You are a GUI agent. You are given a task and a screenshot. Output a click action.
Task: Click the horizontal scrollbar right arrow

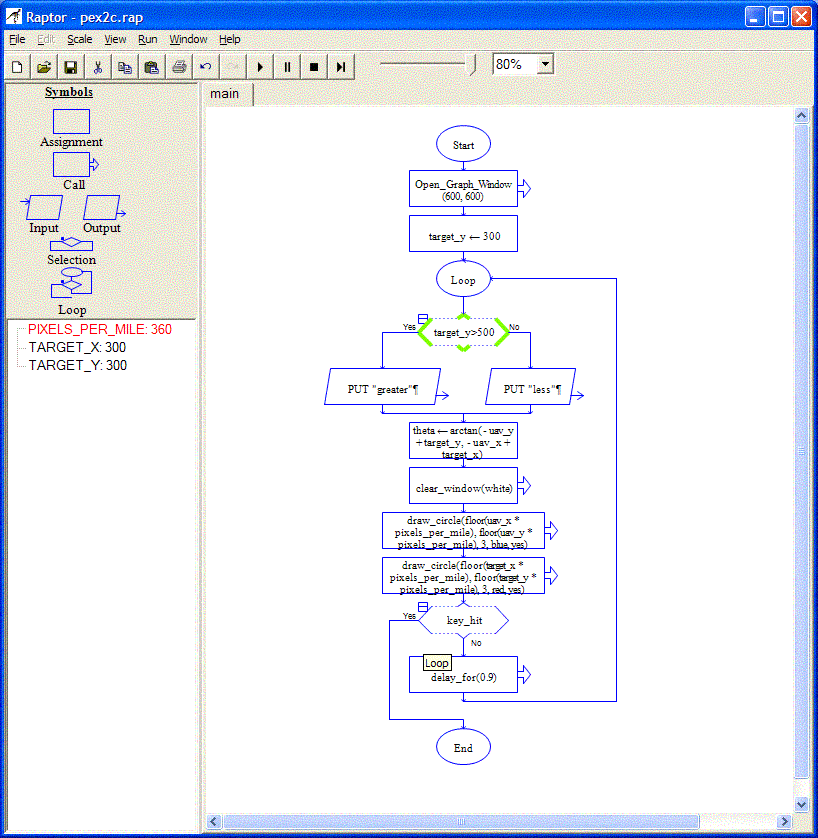point(784,821)
